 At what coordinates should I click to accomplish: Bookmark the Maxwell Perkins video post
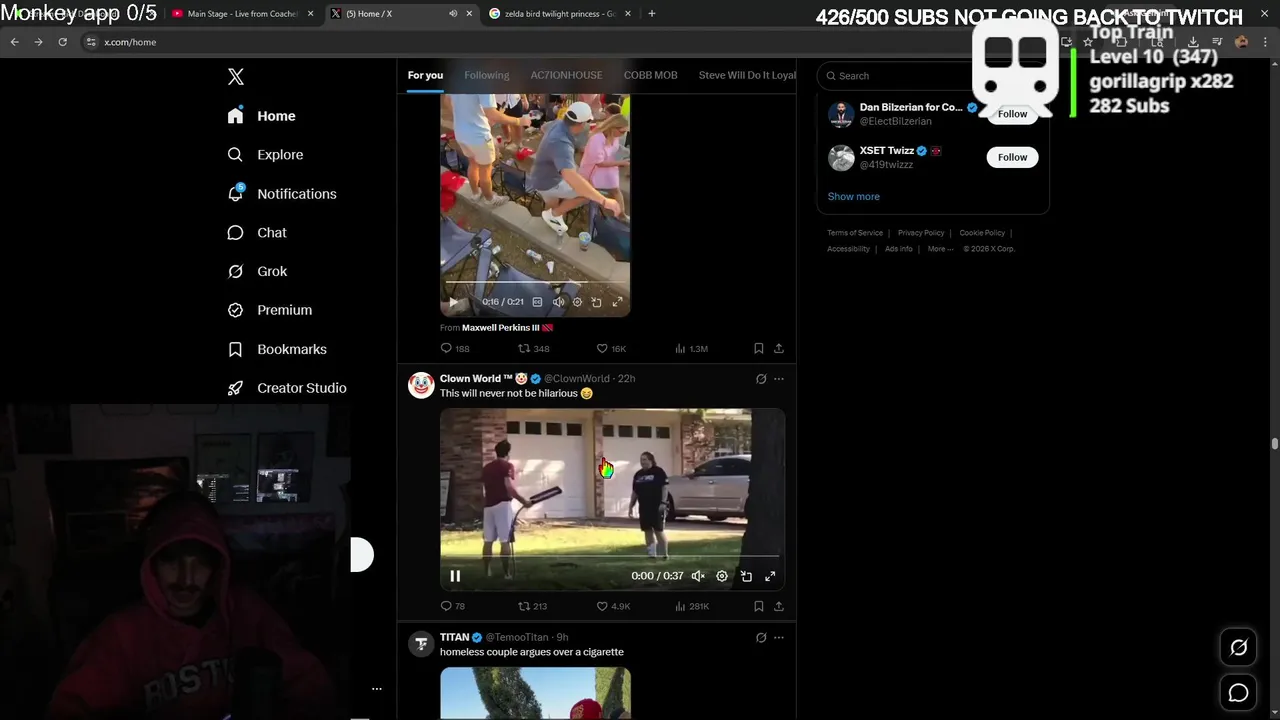pyautogui.click(x=758, y=348)
